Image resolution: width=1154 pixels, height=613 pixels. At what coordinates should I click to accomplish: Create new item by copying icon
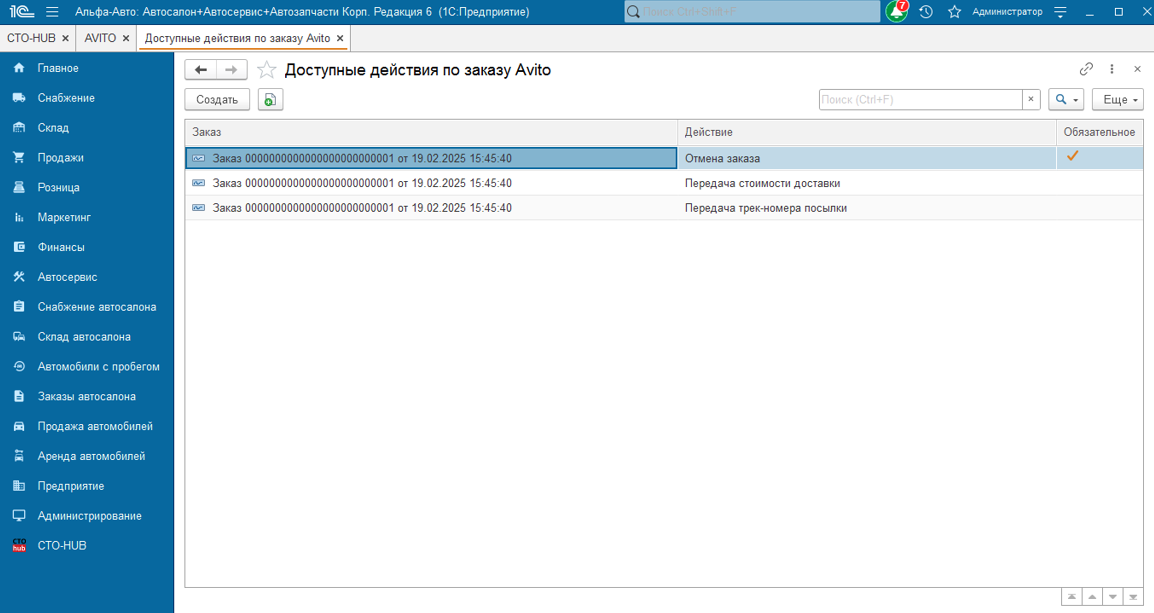pos(270,99)
